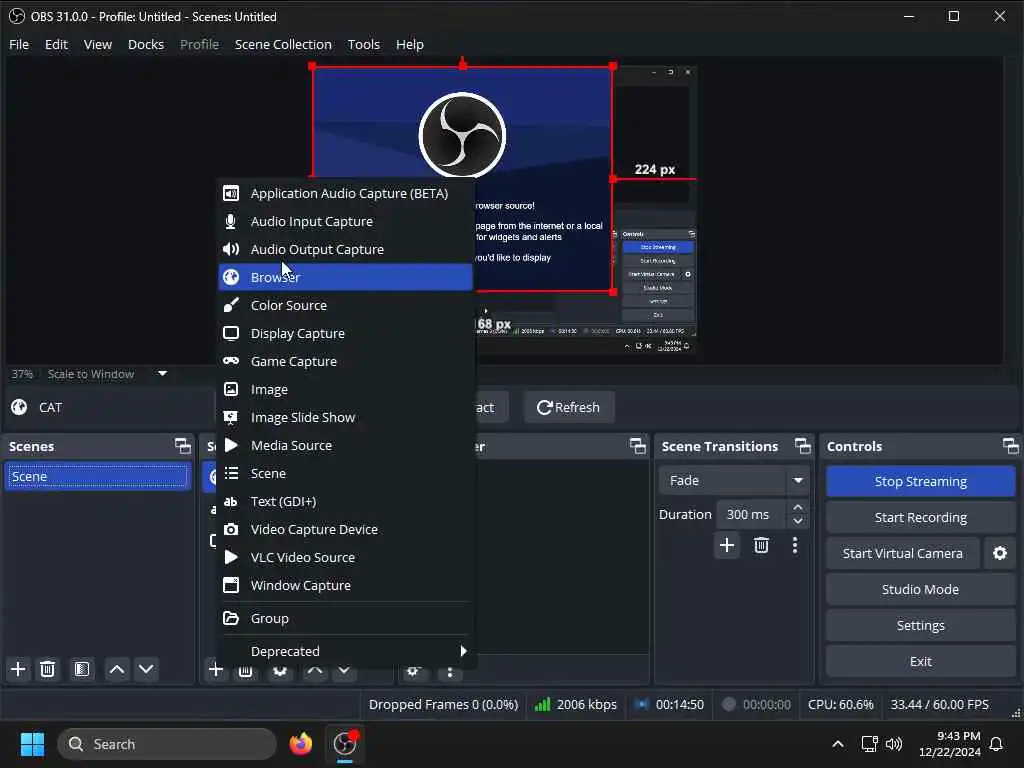Choose Scene from the source menu
The height and width of the screenshot is (768, 1024).
(x=345, y=473)
